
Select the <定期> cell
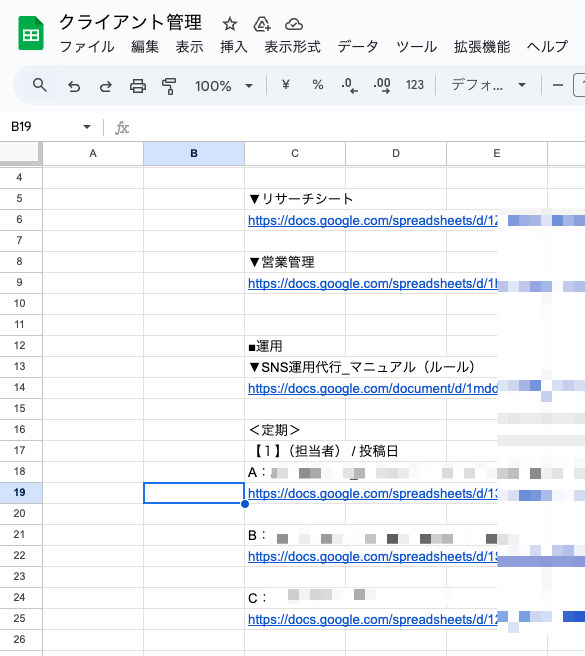coord(295,430)
